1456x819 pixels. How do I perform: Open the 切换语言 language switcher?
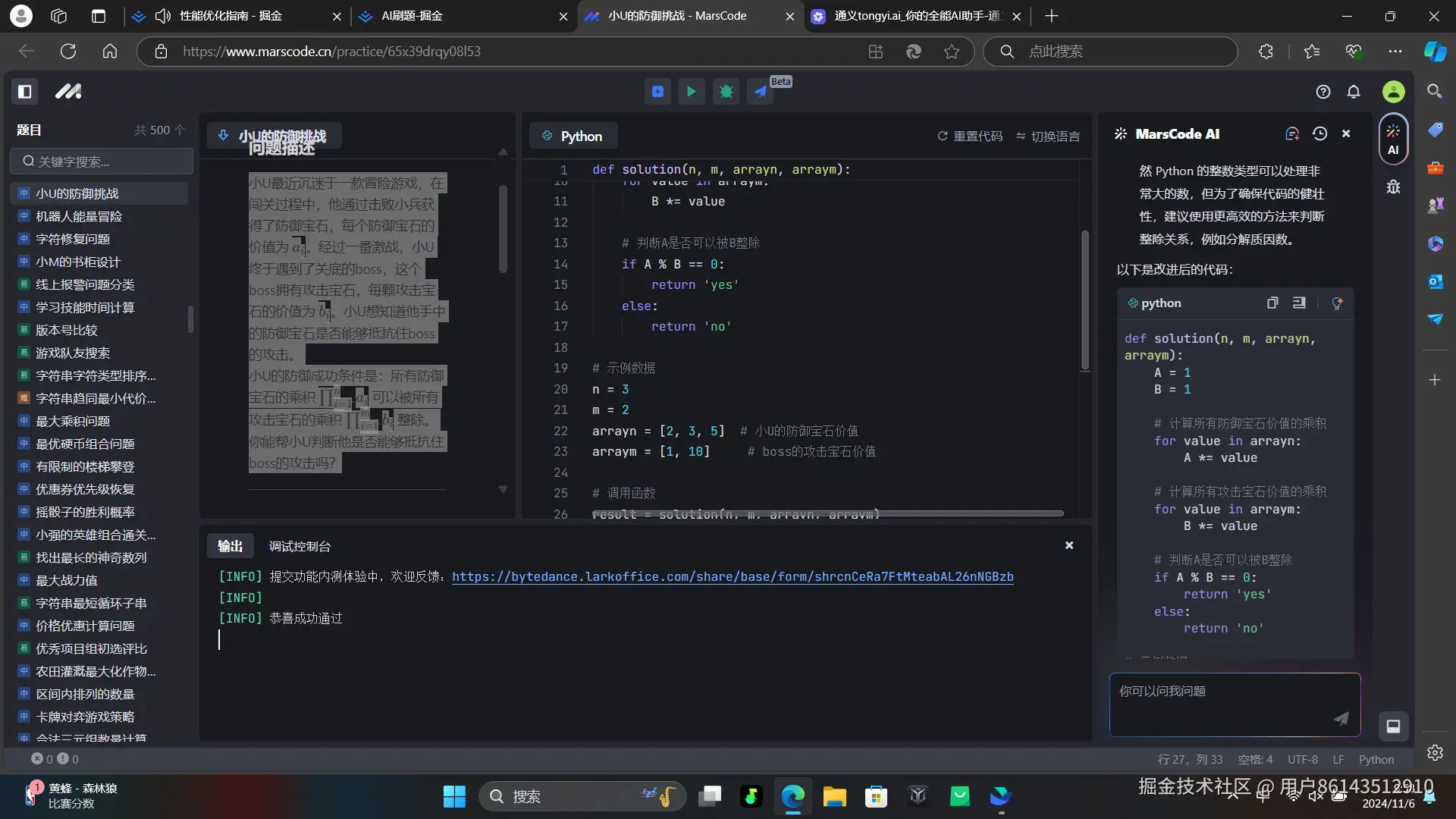(1055, 136)
